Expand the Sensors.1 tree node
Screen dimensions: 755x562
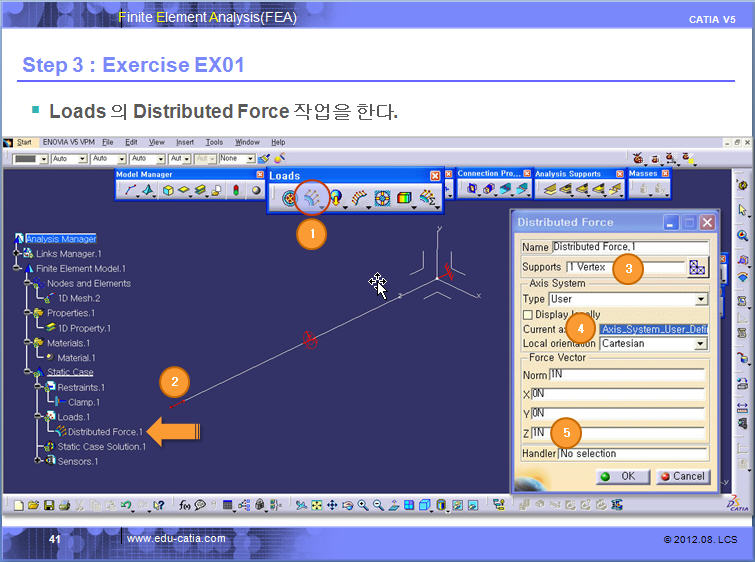(x=38, y=461)
